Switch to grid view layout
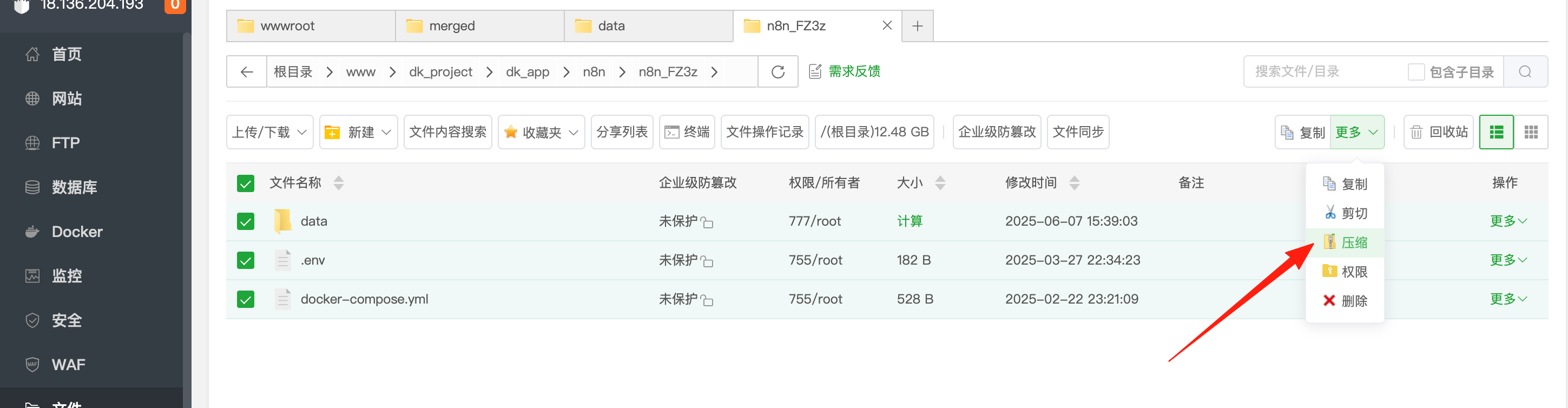Screen dimensions: 1568x408 coord(1531,132)
